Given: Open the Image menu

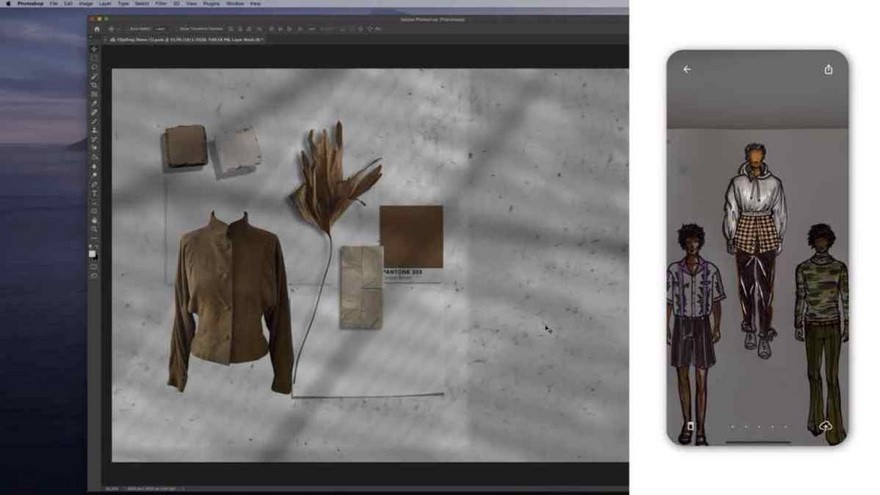Looking at the screenshot, I should pyautogui.click(x=86, y=3).
